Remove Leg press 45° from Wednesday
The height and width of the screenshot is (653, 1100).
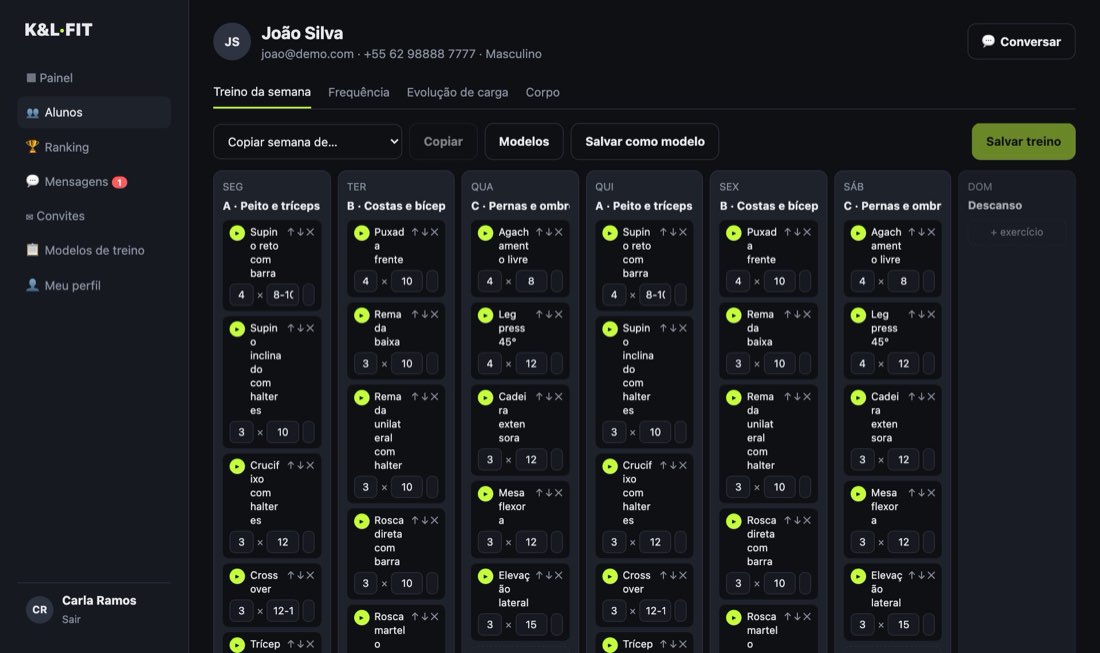(558, 314)
